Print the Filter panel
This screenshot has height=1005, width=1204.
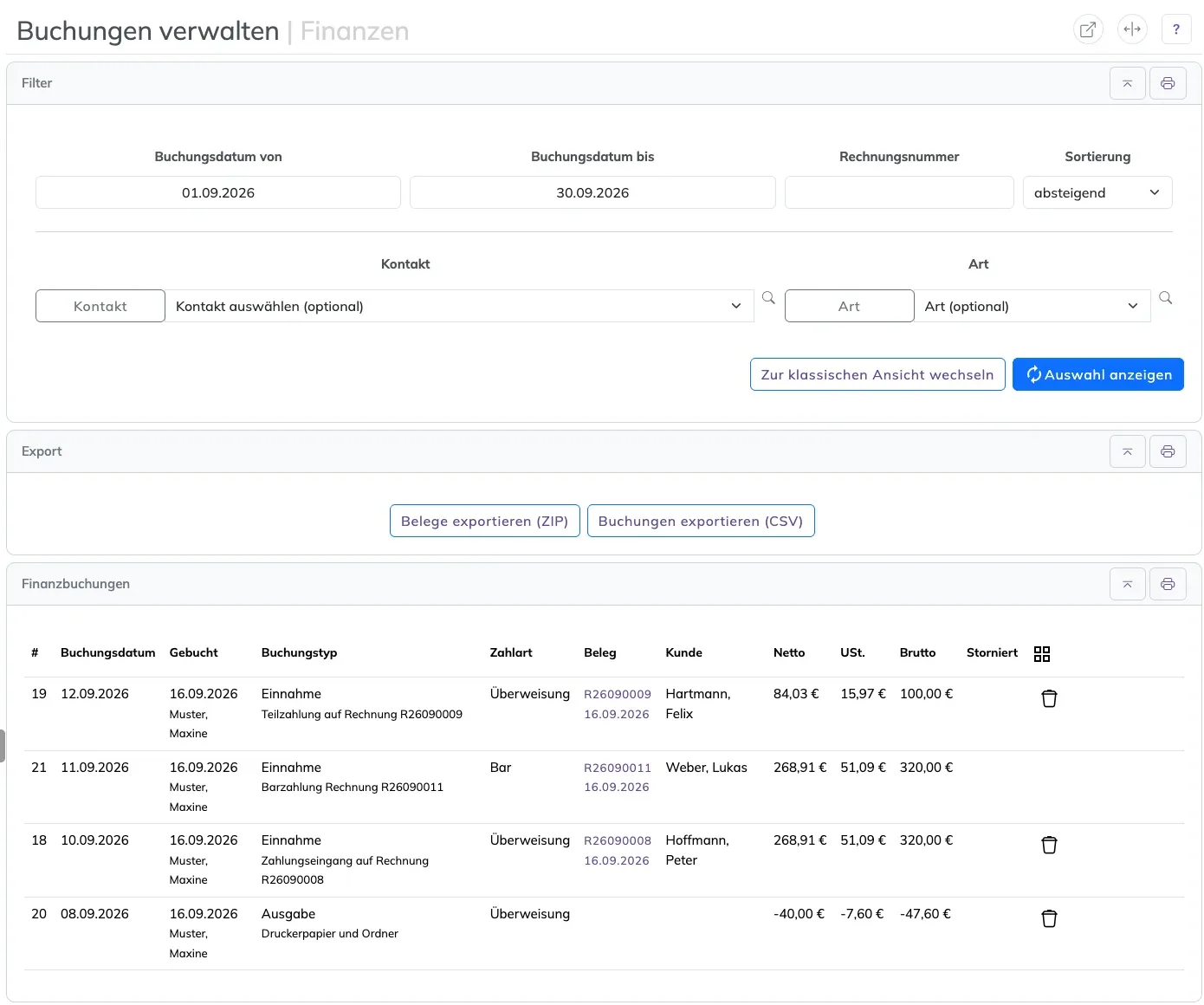(x=1168, y=83)
